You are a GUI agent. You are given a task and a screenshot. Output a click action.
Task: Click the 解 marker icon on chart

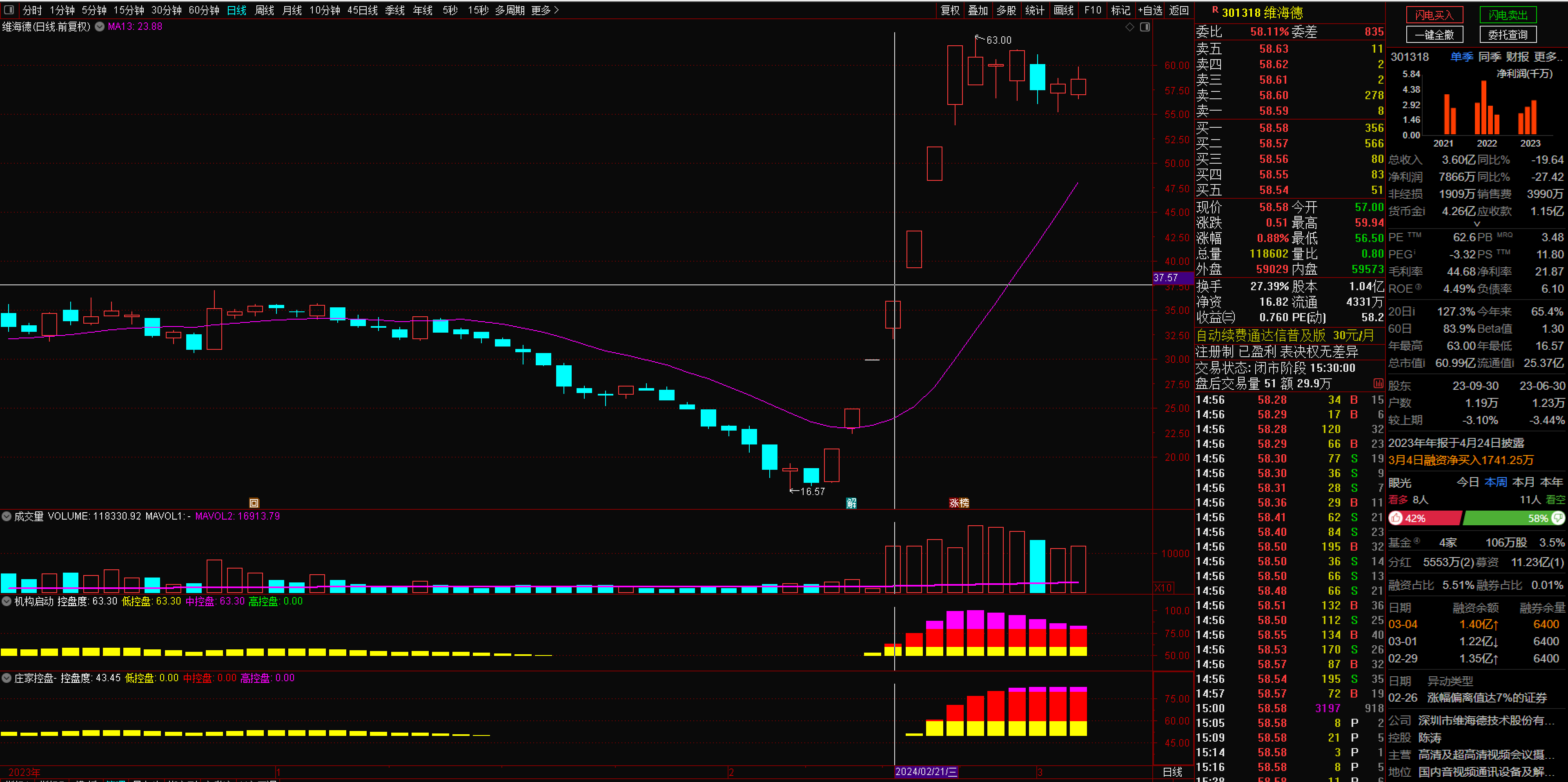click(851, 503)
